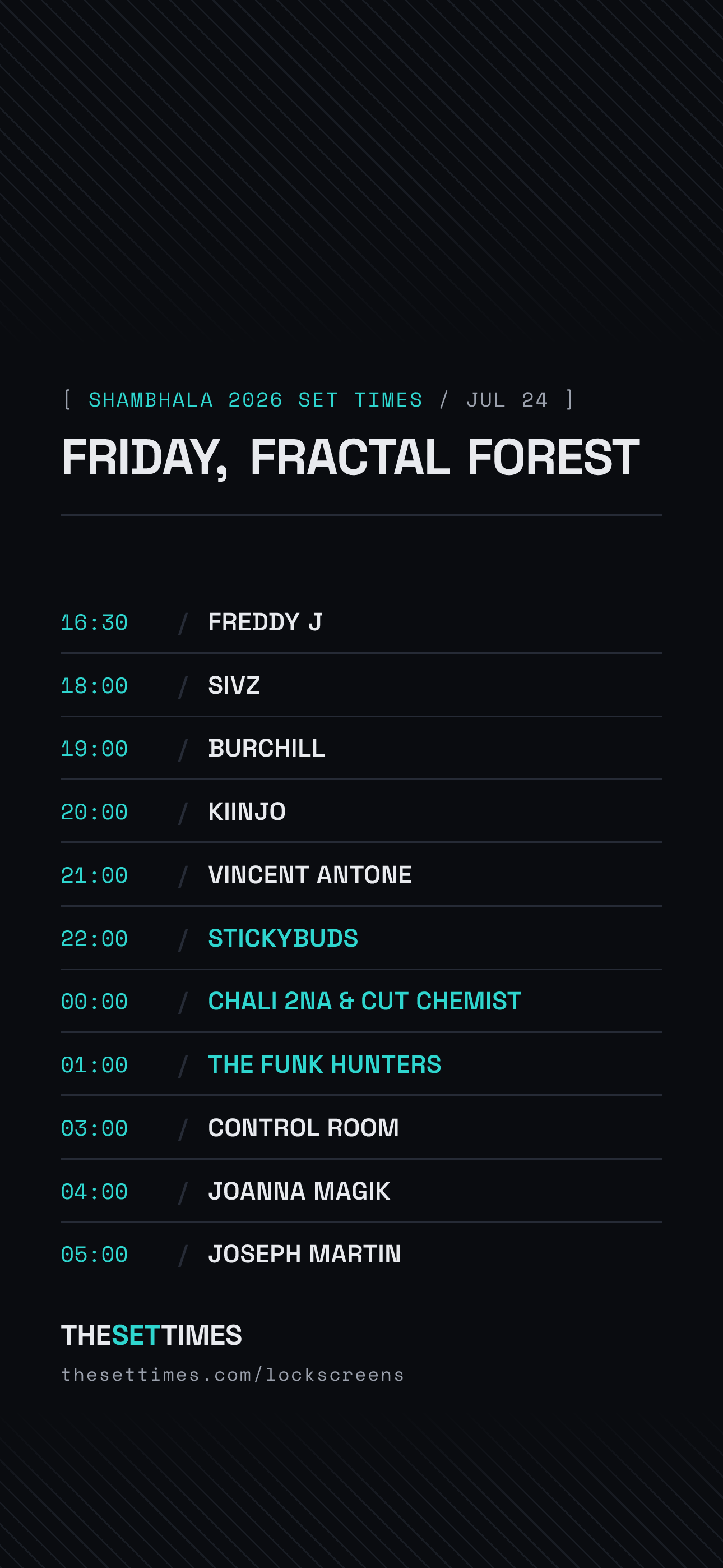Select the Burchill 19:00 slot
This screenshot has height=1568, width=723.
(361, 748)
